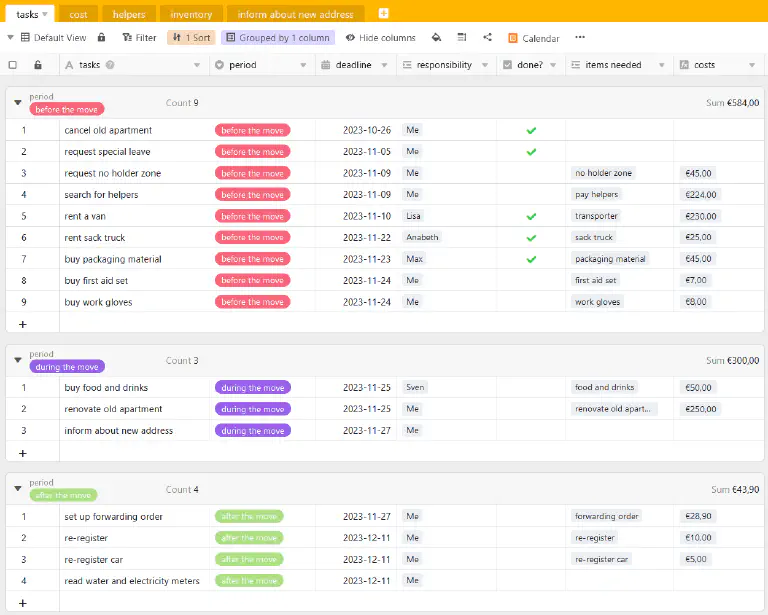Add a new row under after the move
Viewport: 768px width, 615px height.
pos(22,603)
